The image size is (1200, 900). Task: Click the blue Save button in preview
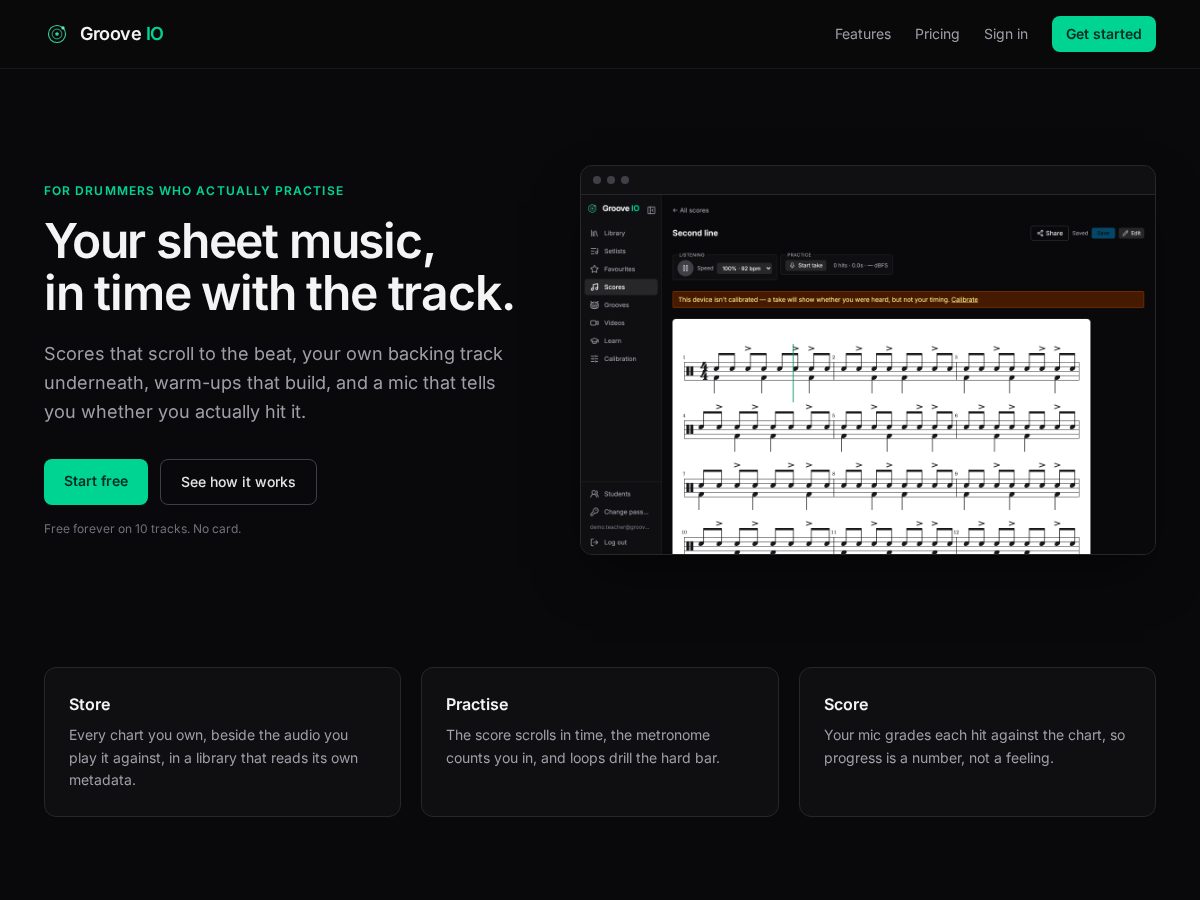point(1103,233)
